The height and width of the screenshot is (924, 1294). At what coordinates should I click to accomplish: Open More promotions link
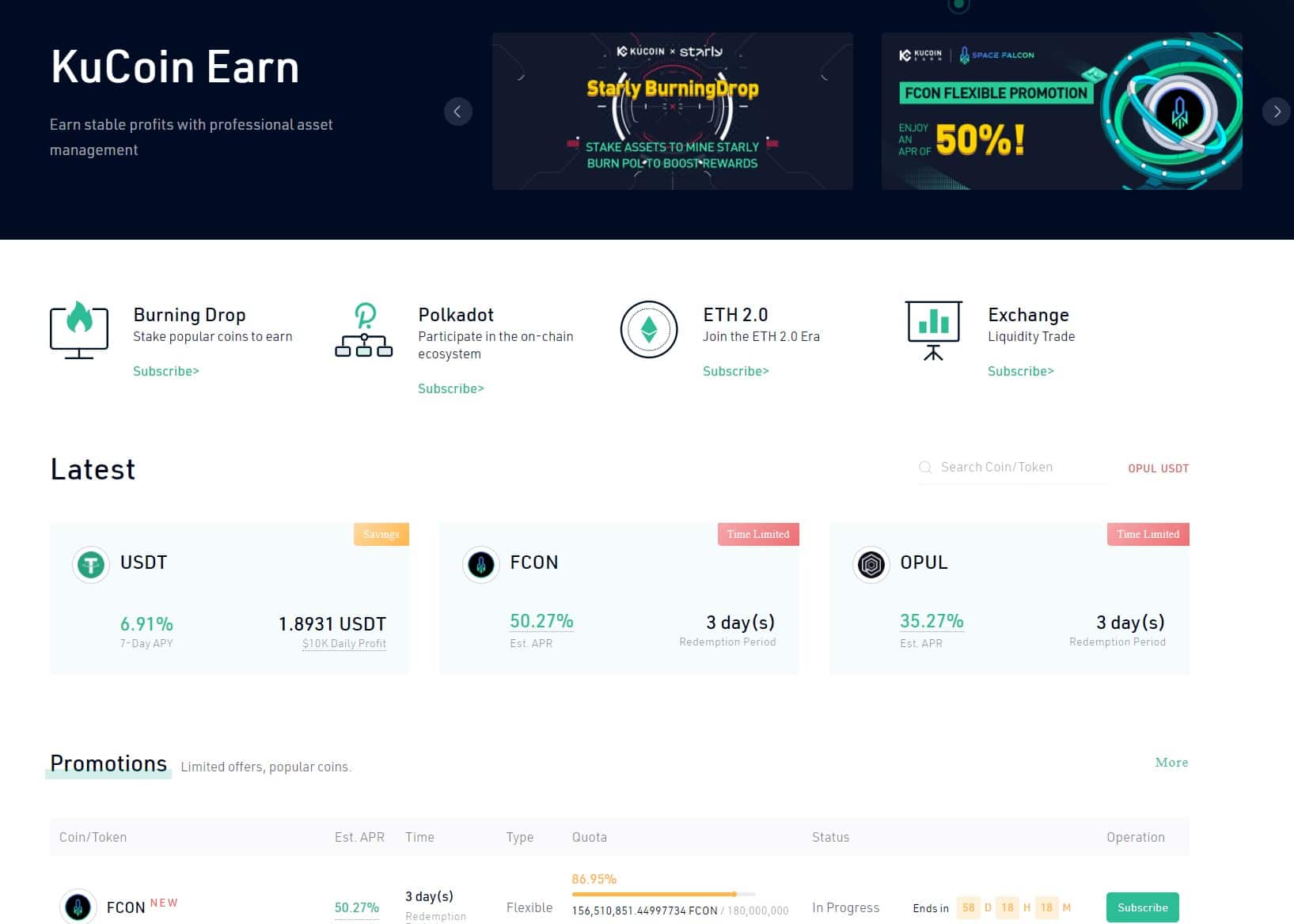click(1171, 763)
